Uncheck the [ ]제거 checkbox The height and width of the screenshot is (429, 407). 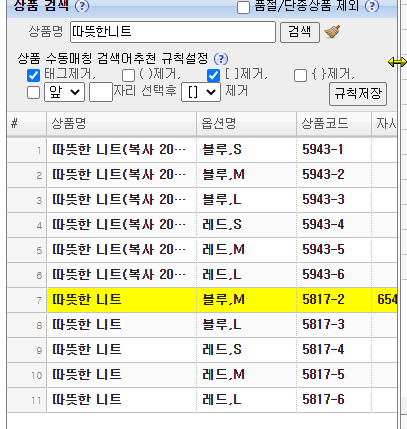[213, 76]
